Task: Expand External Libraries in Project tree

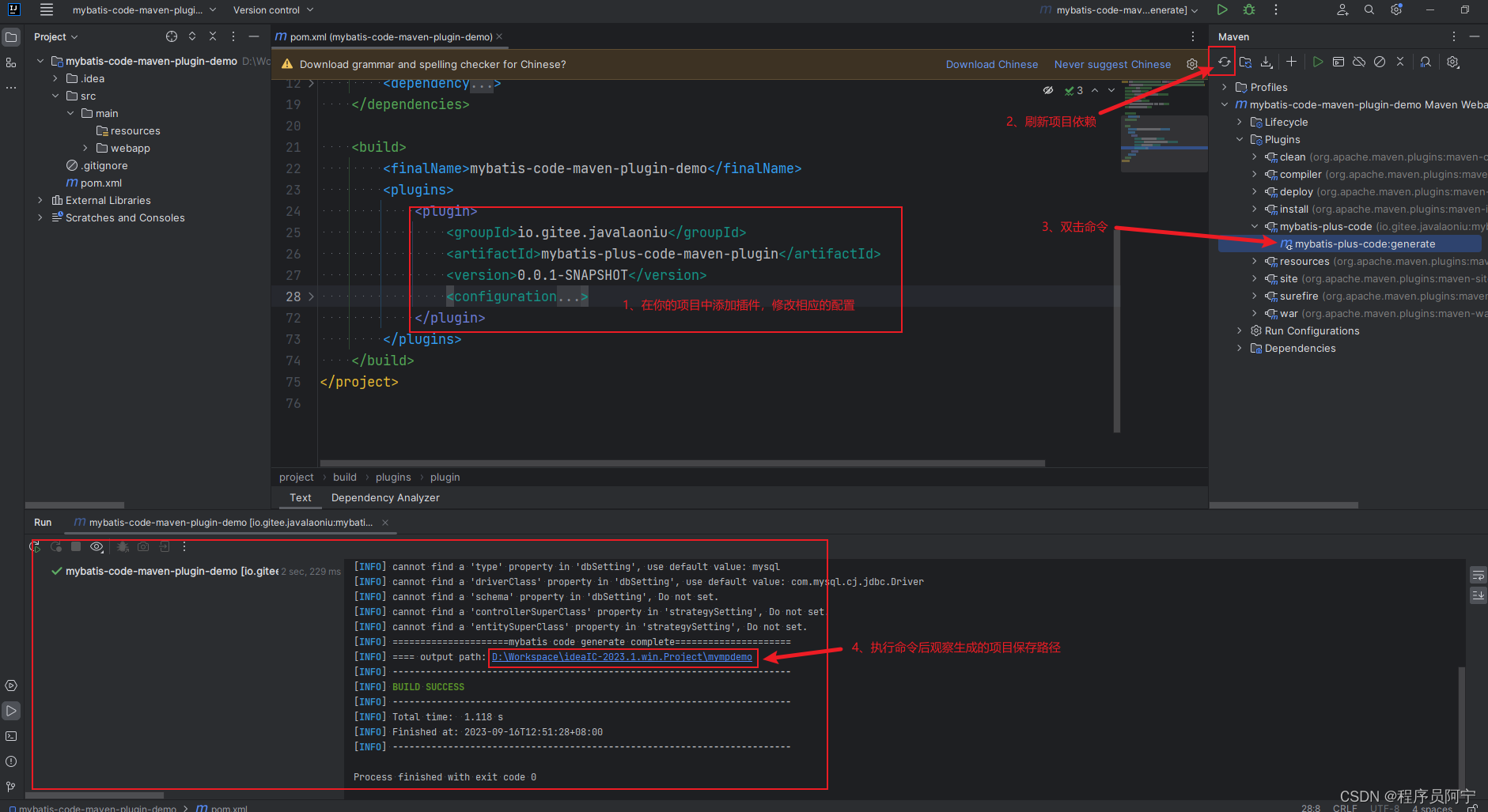Action: click(40, 200)
